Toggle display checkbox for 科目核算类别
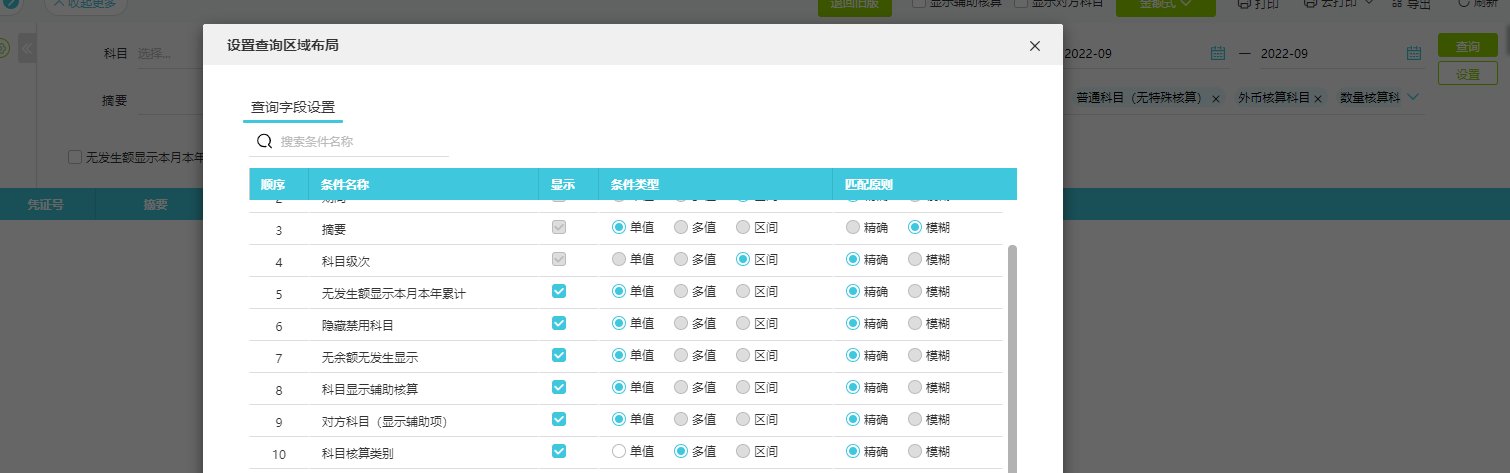This screenshot has height=473, width=1510. 559,451
